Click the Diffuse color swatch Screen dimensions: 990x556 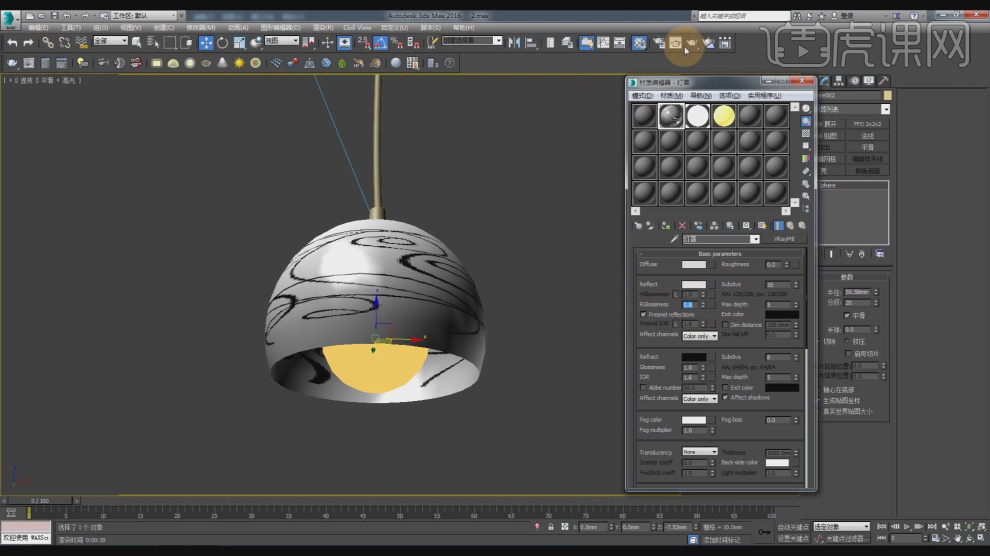tap(693, 265)
